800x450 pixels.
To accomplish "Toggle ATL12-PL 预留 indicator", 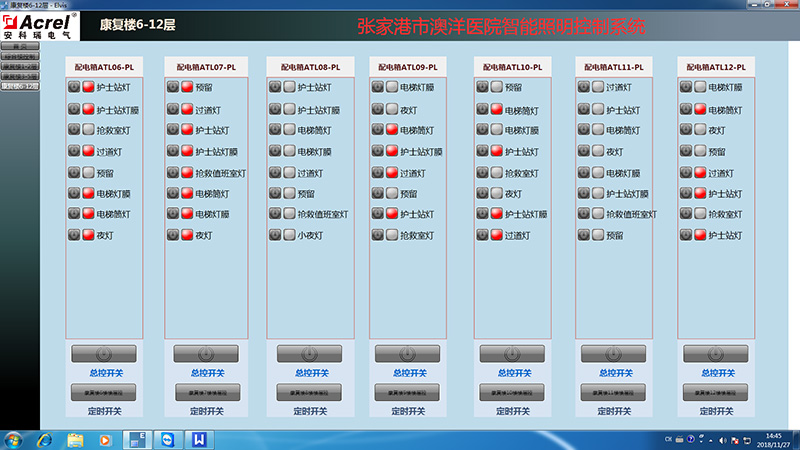I will point(700,151).
